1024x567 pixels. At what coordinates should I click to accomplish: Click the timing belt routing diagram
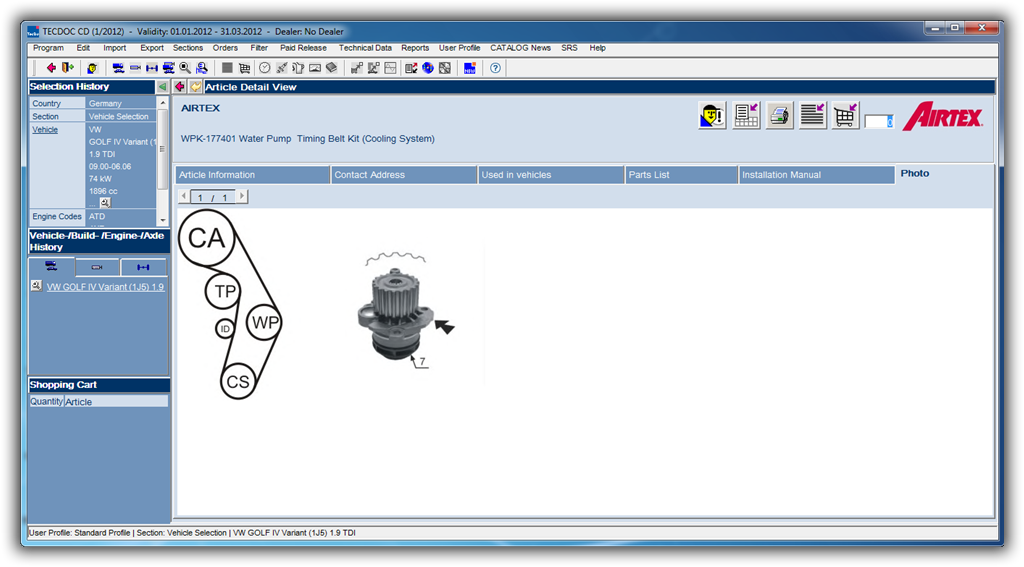click(x=230, y=304)
